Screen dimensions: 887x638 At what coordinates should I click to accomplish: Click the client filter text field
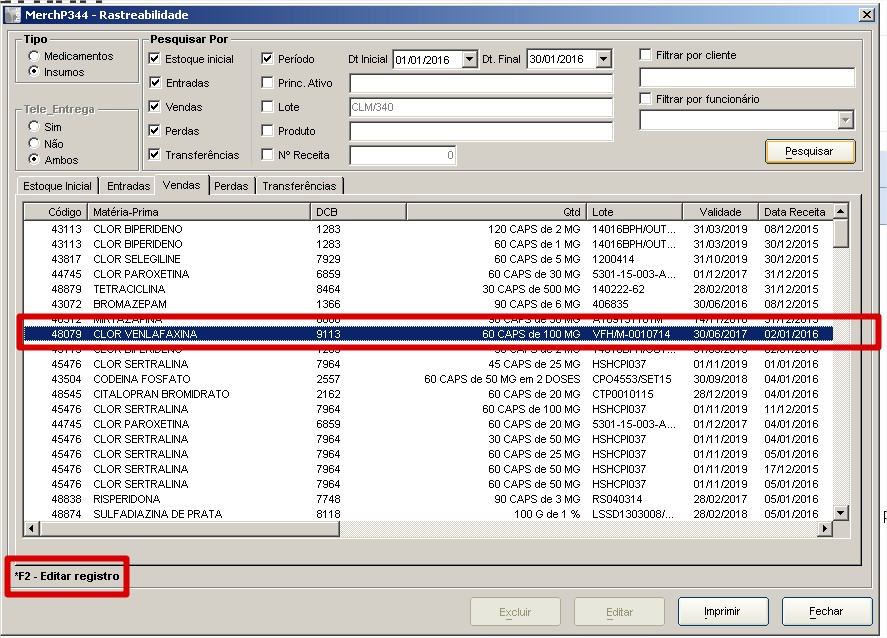pyautogui.click(x=747, y=77)
